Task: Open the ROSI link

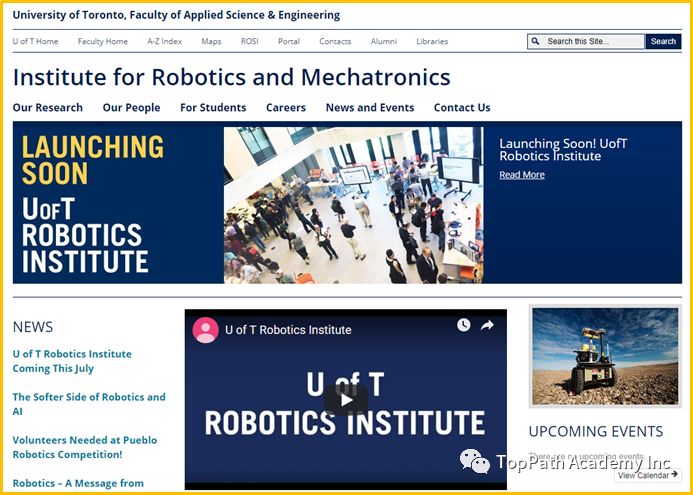Action: [249, 42]
